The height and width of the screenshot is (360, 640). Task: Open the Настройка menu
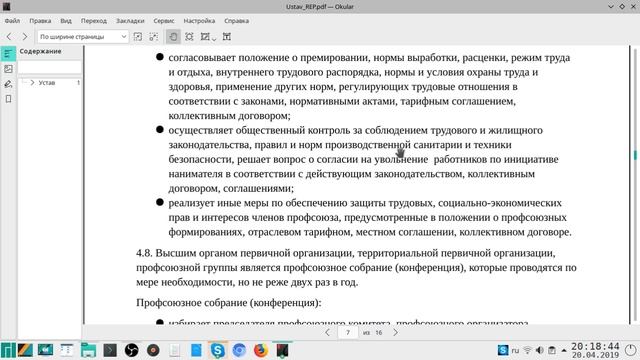[199, 21]
